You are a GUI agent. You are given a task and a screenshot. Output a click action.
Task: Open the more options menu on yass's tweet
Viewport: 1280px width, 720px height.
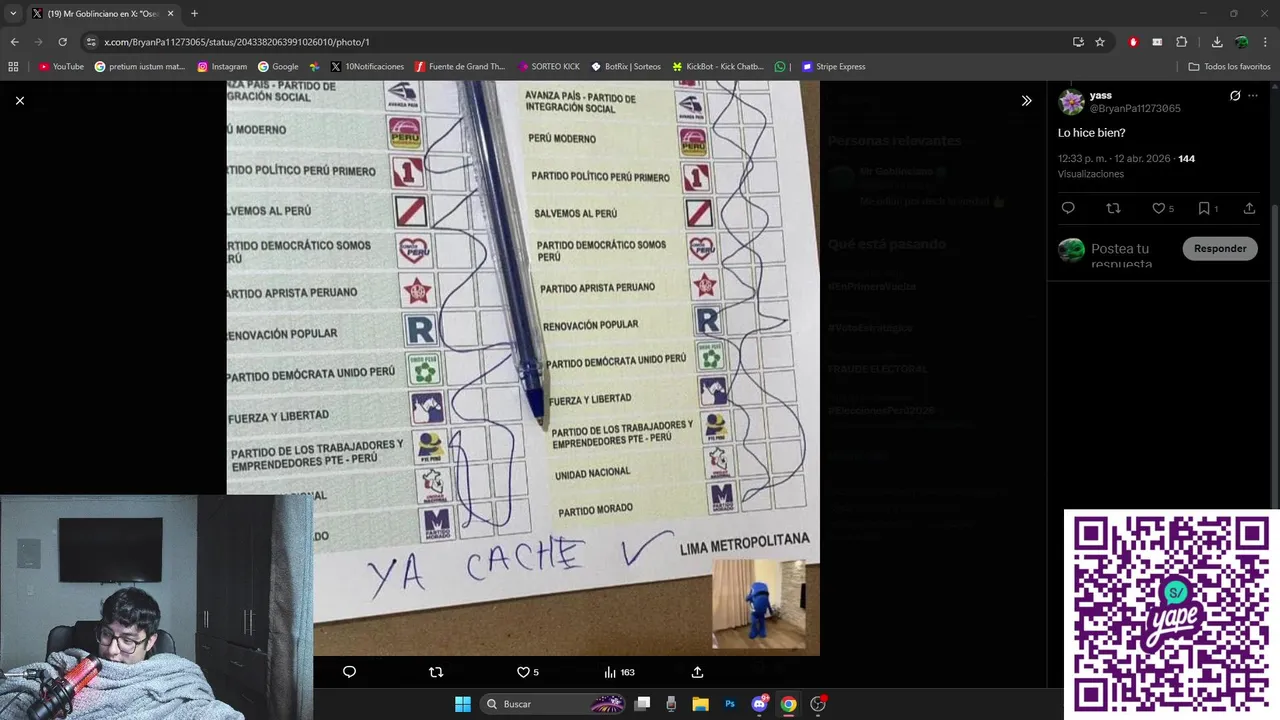tap(1253, 96)
